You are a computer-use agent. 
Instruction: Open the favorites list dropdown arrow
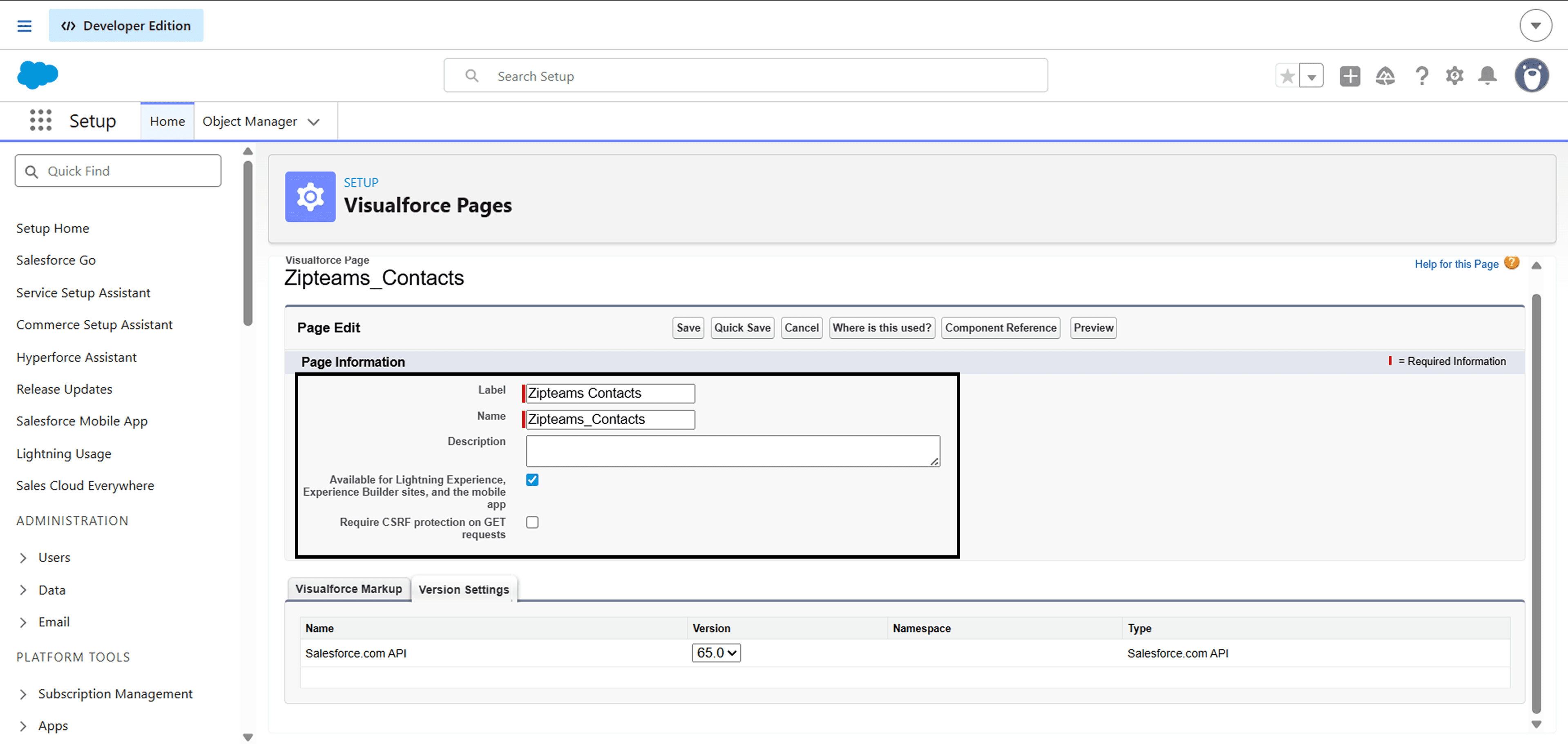[x=1312, y=77]
